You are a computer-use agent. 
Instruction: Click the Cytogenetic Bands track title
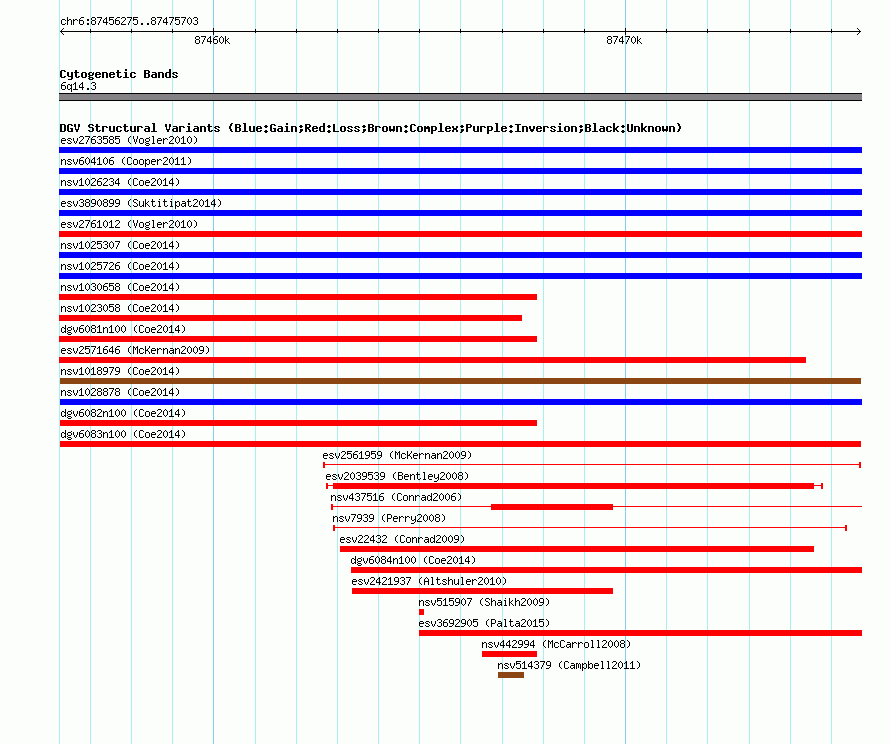tap(119, 74)
